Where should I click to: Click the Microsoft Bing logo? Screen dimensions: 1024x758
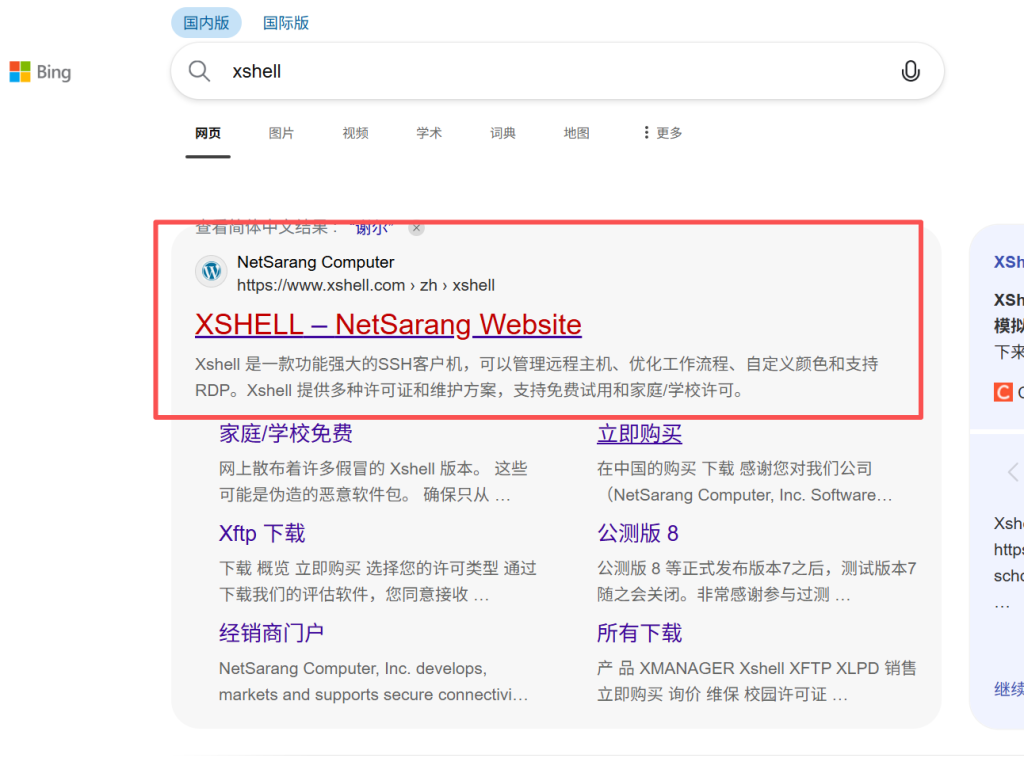40,72
